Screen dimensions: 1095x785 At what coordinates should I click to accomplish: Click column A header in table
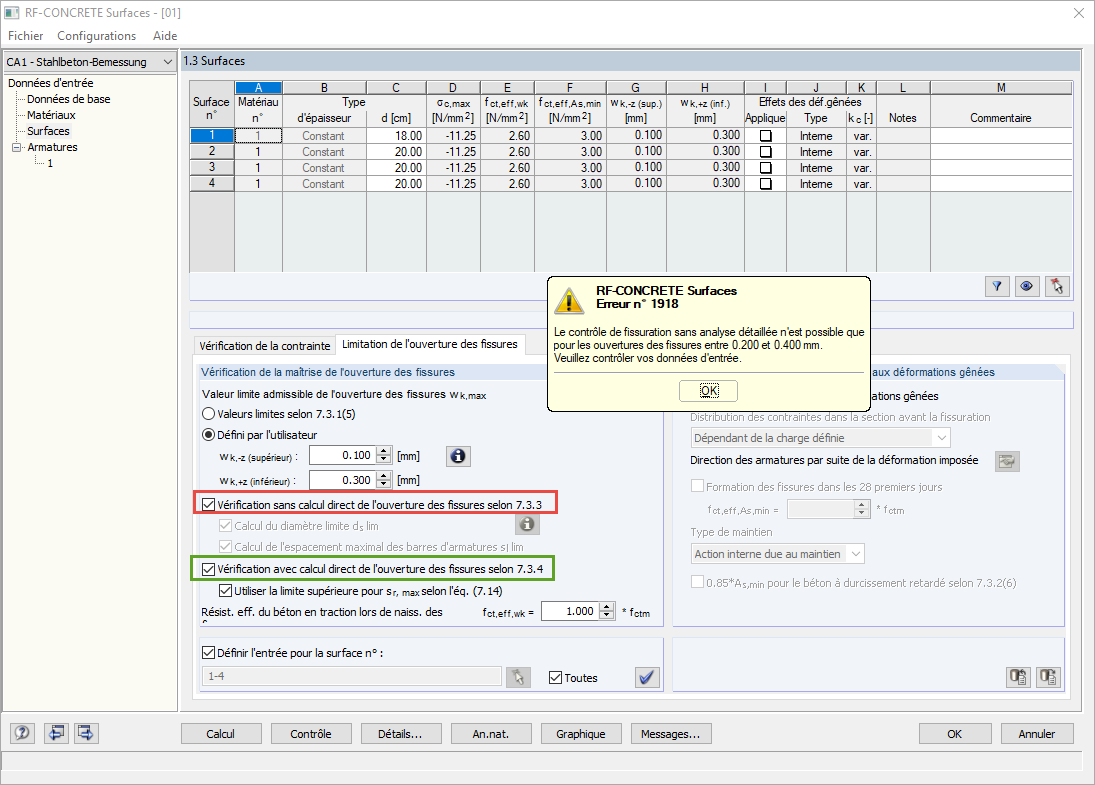tap(258, 88)
